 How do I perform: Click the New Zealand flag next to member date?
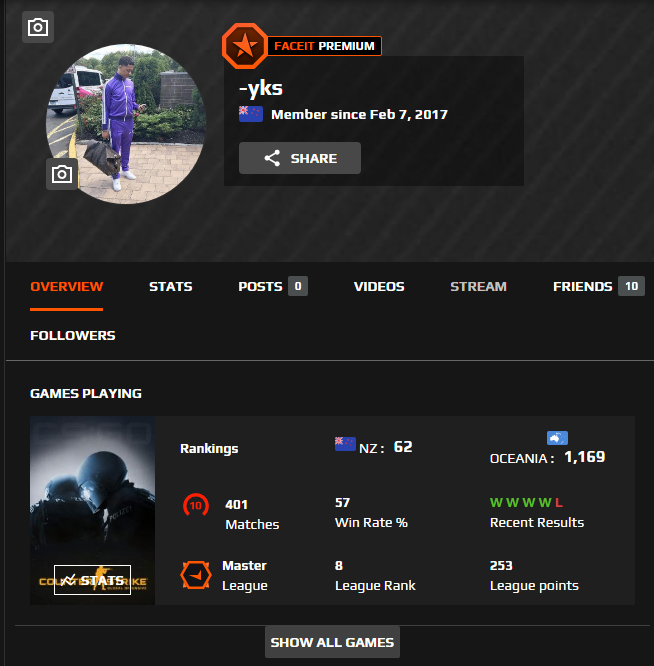click(x=251, y=114)
